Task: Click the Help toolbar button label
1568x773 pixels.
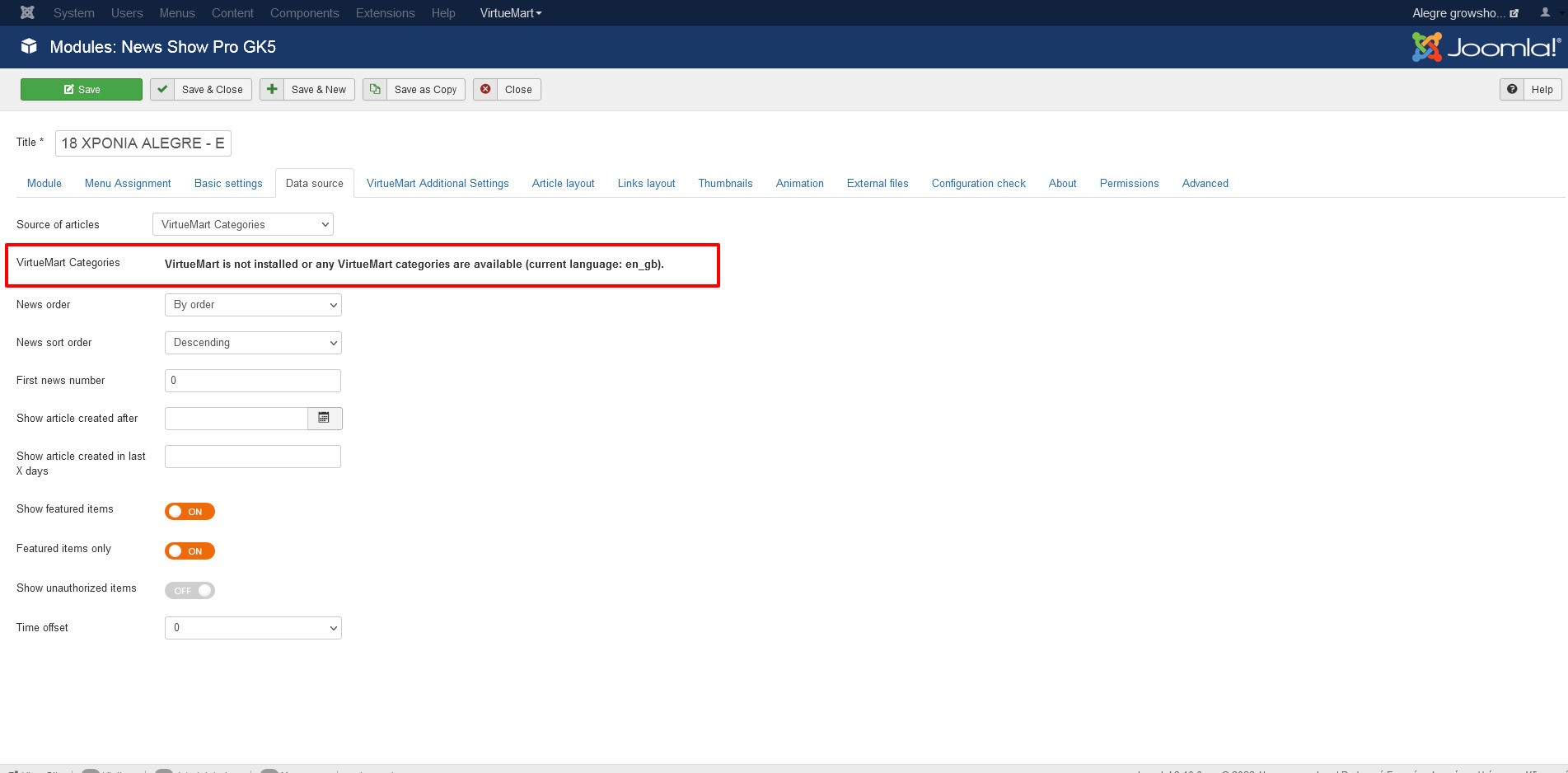Action: coord(1542,90)
